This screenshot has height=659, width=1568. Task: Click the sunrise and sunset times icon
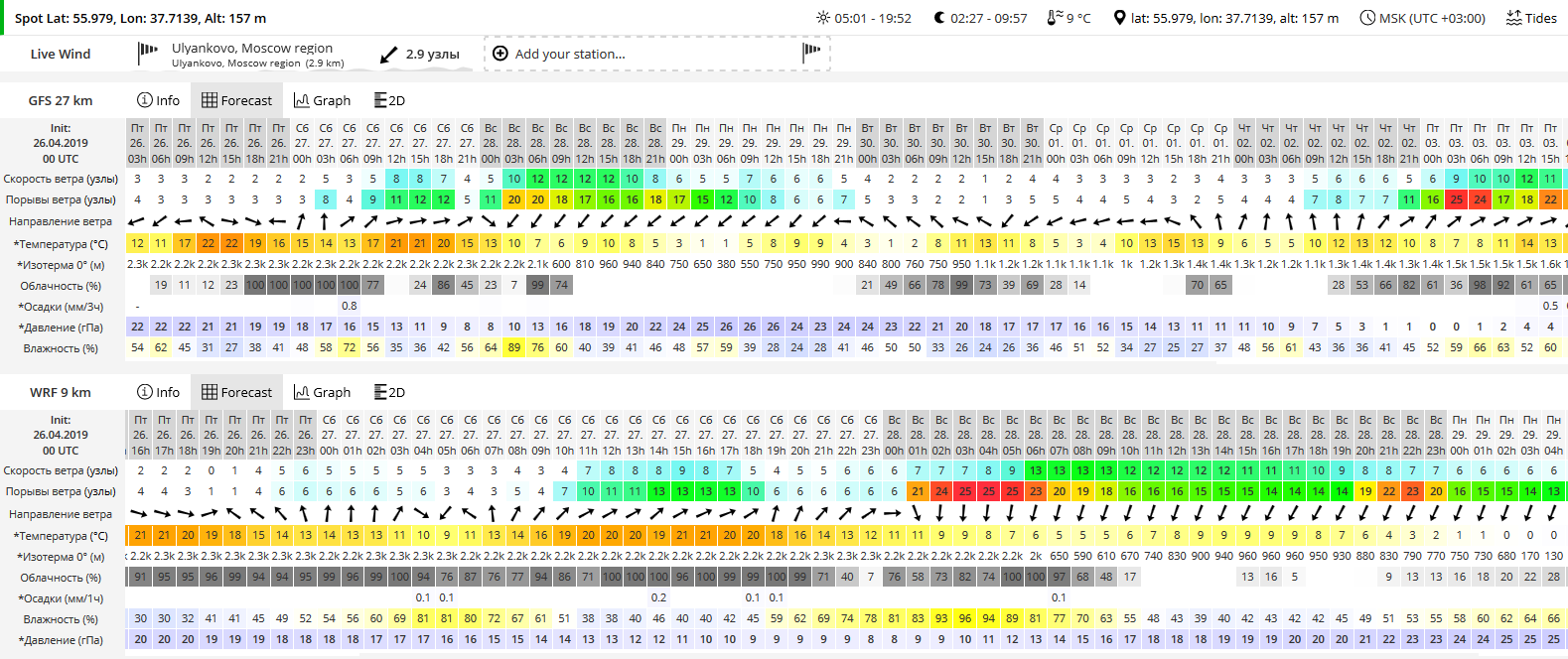click(822, 18)
